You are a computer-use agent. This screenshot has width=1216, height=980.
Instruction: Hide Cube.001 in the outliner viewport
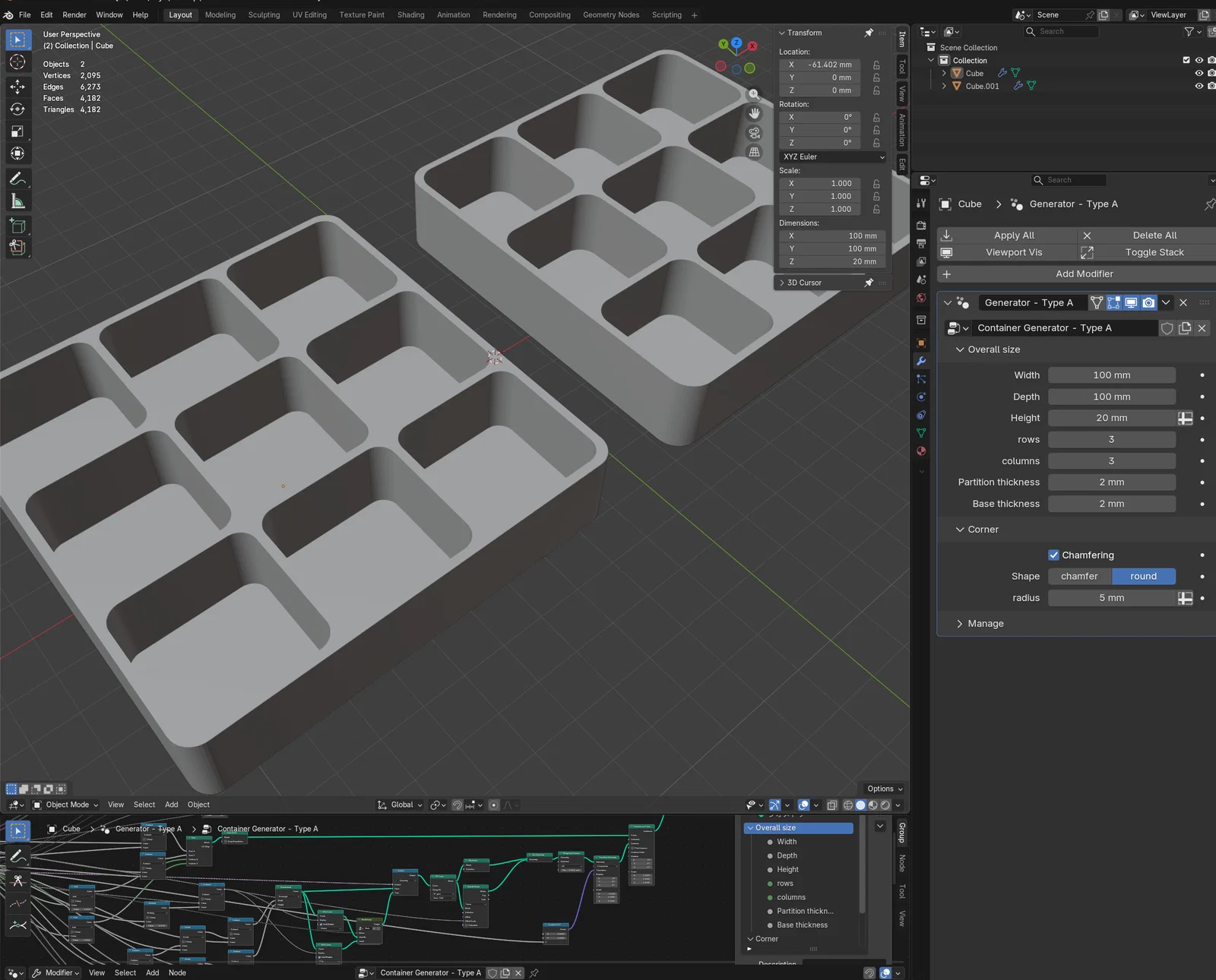(x=1199, y=86)
